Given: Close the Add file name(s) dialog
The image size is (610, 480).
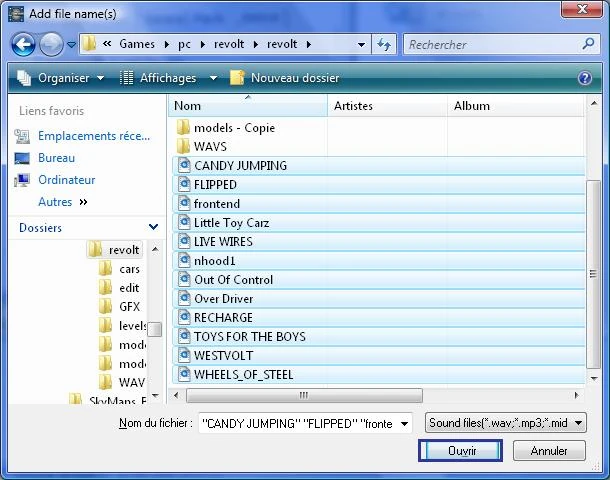Looking at the screenshot, I should pyautogui.click(x=582, y=9).
